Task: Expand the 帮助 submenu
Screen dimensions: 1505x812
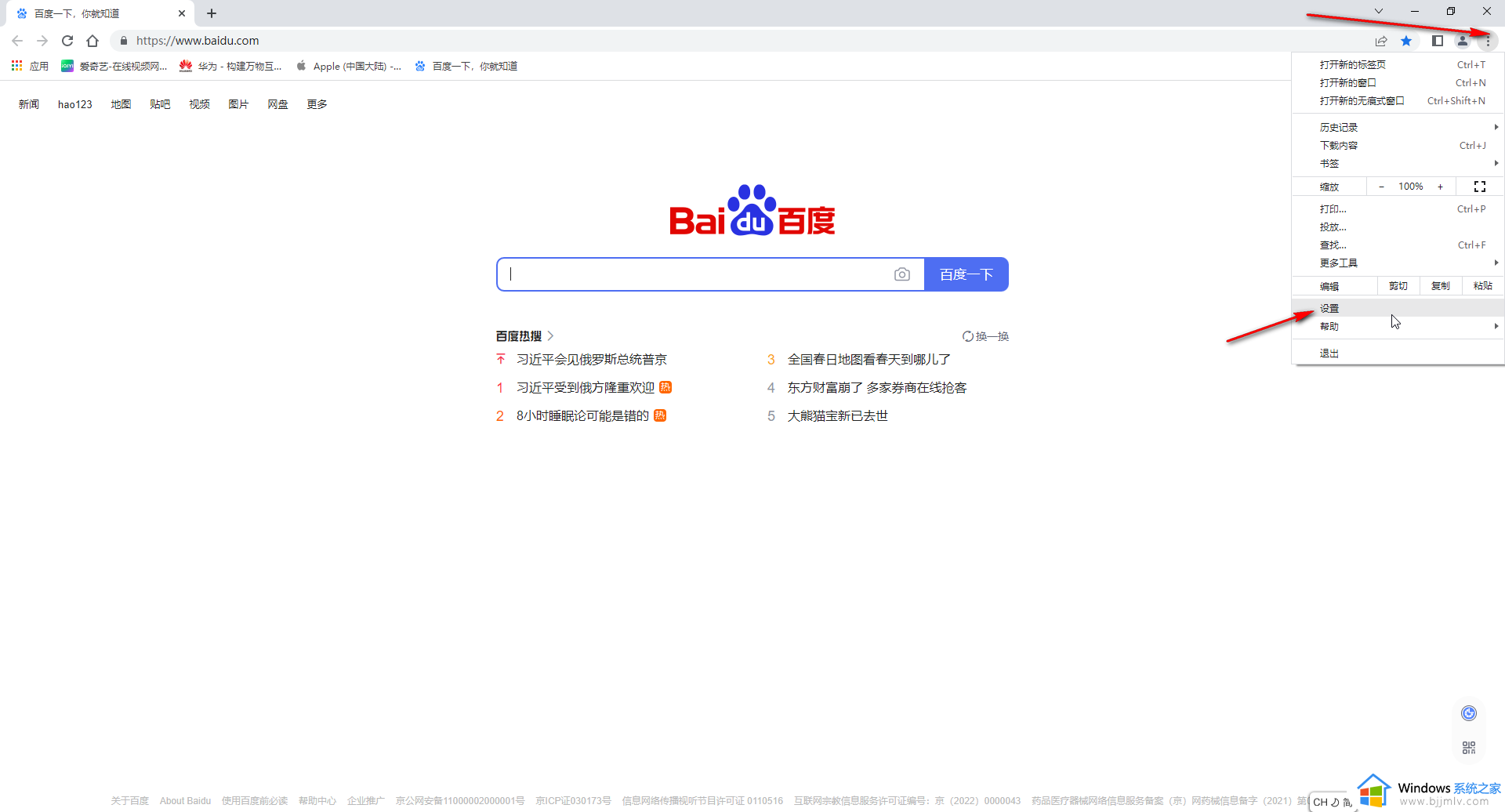Action: click(x=1398, y=327)
